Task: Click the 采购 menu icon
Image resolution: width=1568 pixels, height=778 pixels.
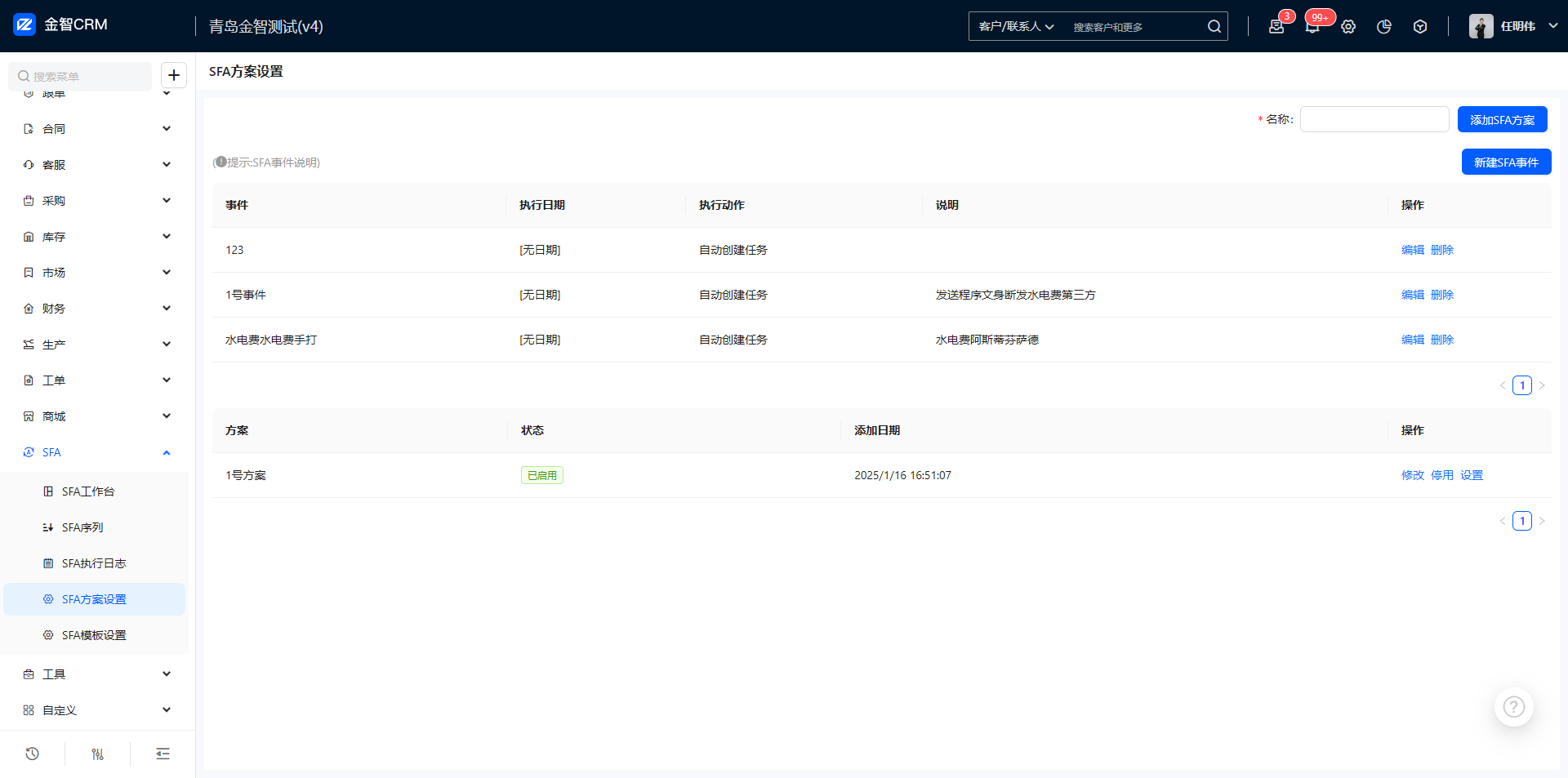Action: click(29, 201)
